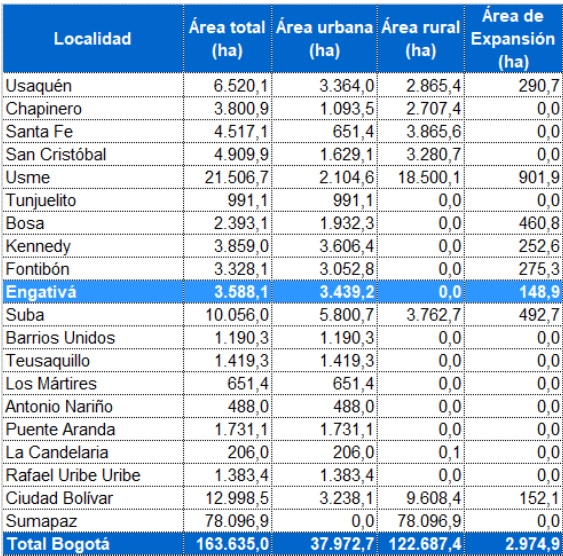Viewport: 563px width, 556px height.
Task: Select the Área total (ha) header
Action: (x=227, y=39)
